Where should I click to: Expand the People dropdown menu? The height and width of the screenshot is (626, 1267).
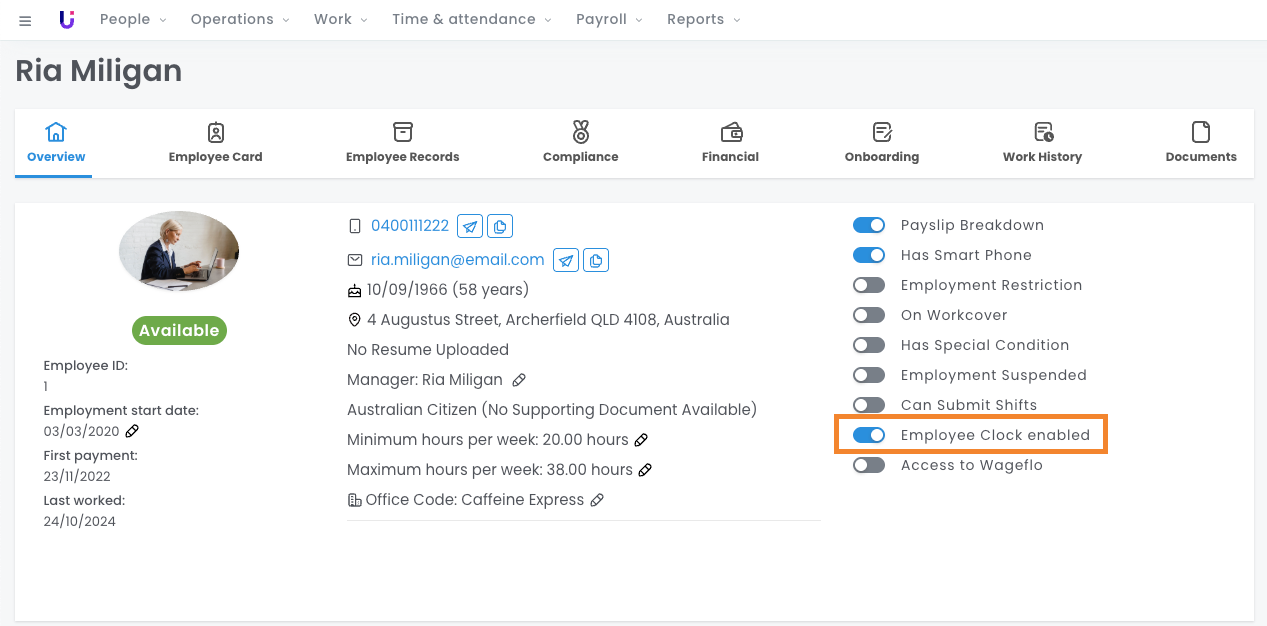133,19
